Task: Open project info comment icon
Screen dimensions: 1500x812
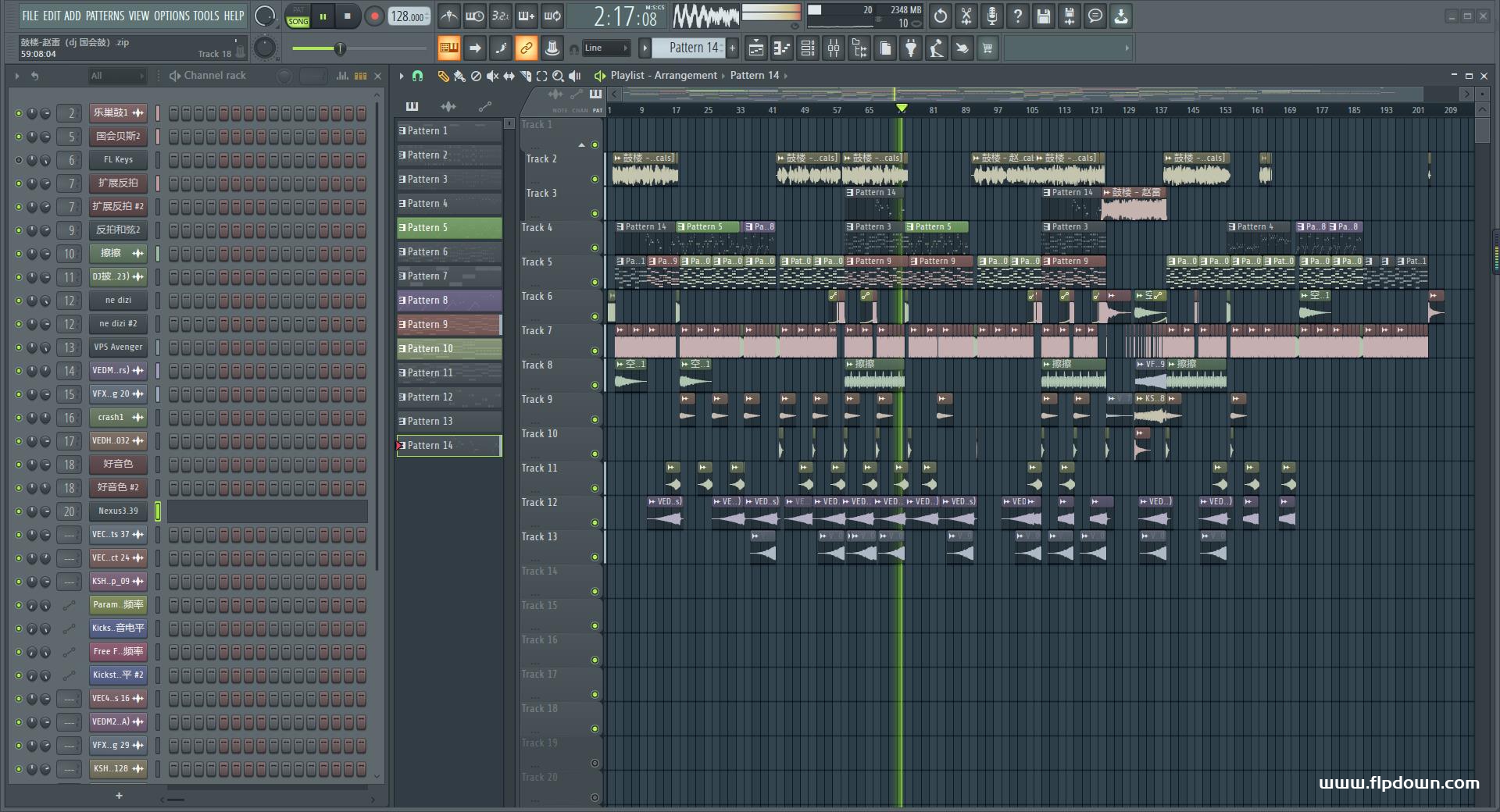Action: (1095, 16)
